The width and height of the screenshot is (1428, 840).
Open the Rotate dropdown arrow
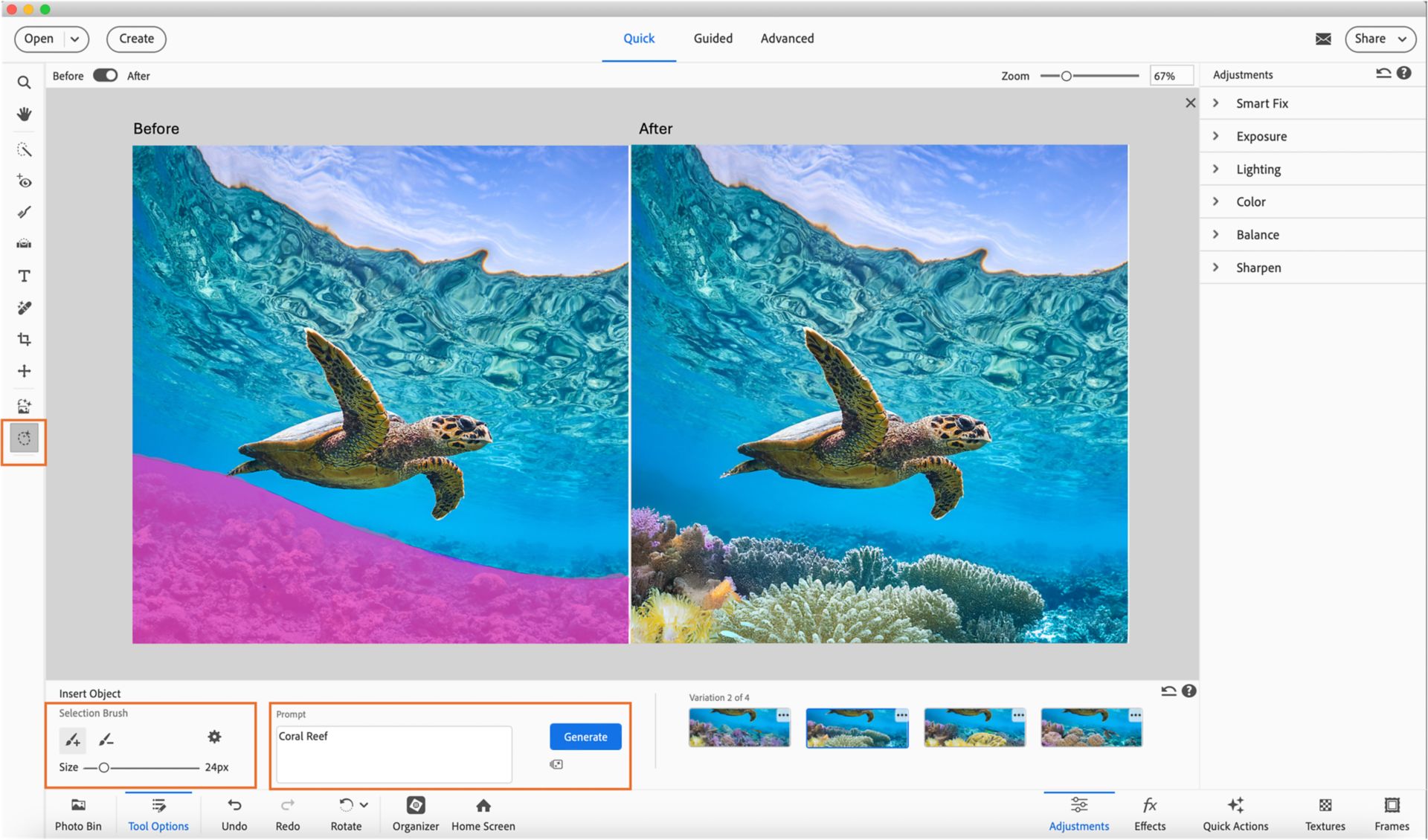click(x=364, y=804)
